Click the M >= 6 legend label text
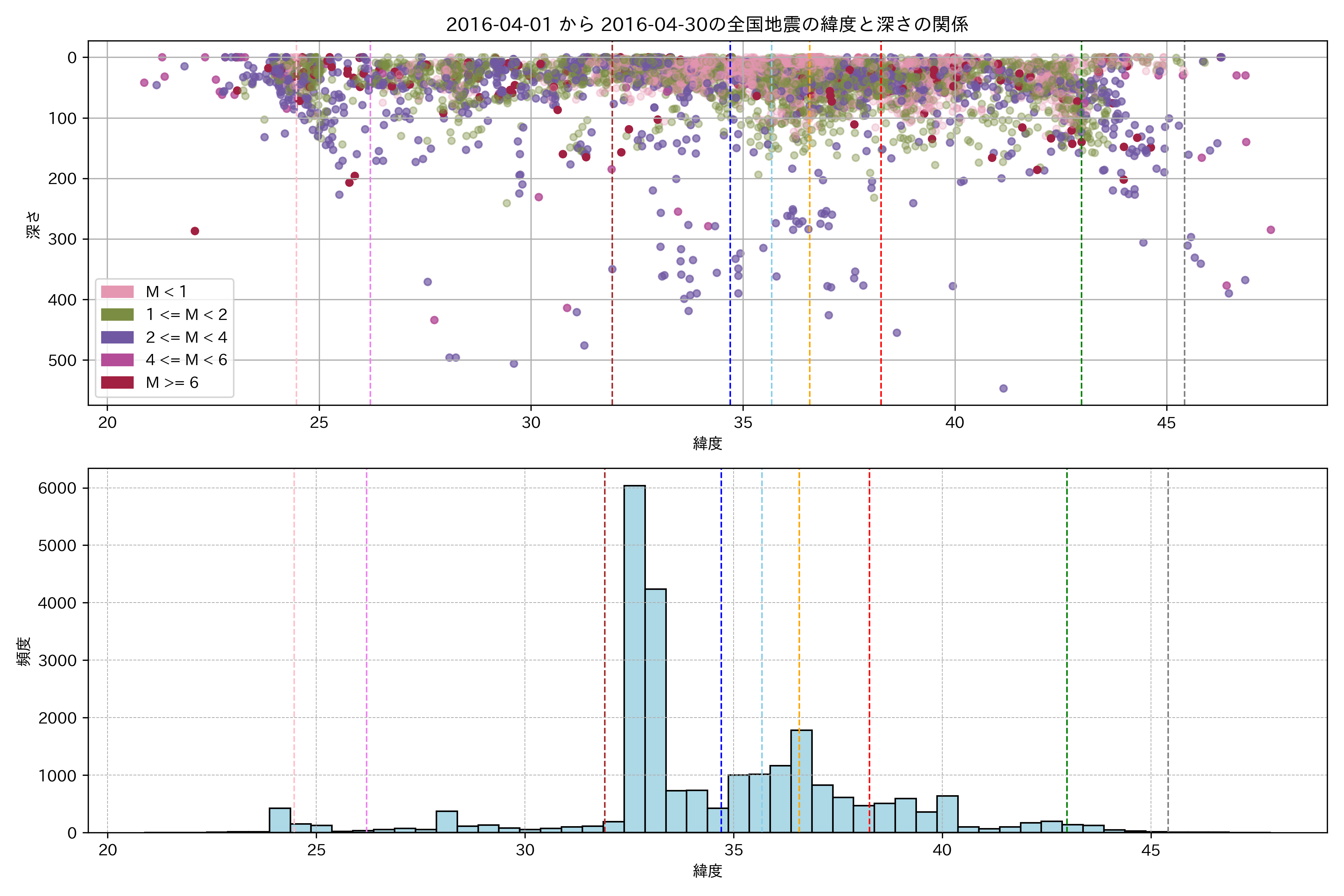Image resolution: width=1344 pixels, height=896 pixels. 172,383
